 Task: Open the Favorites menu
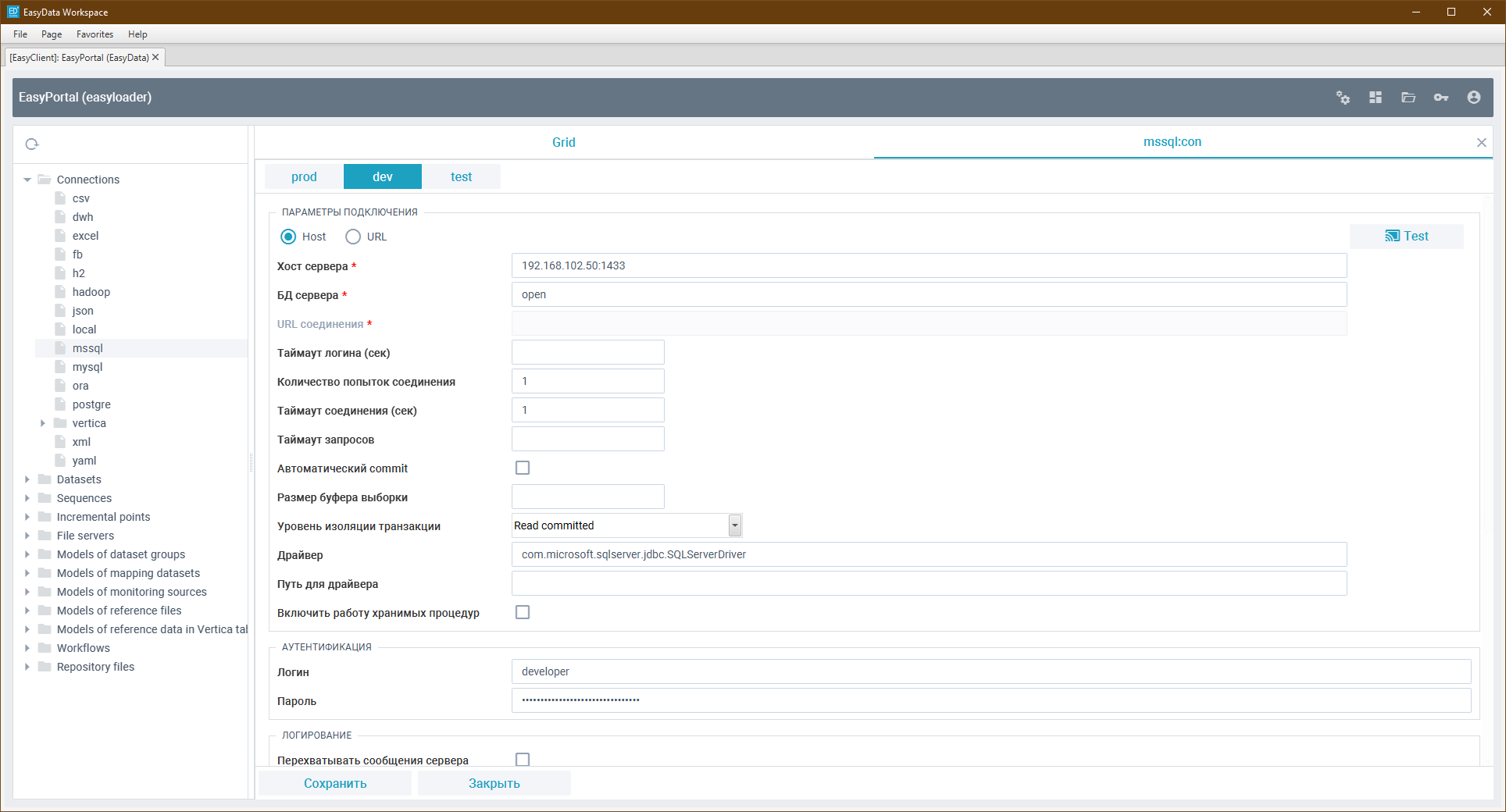tap(95, 34)
